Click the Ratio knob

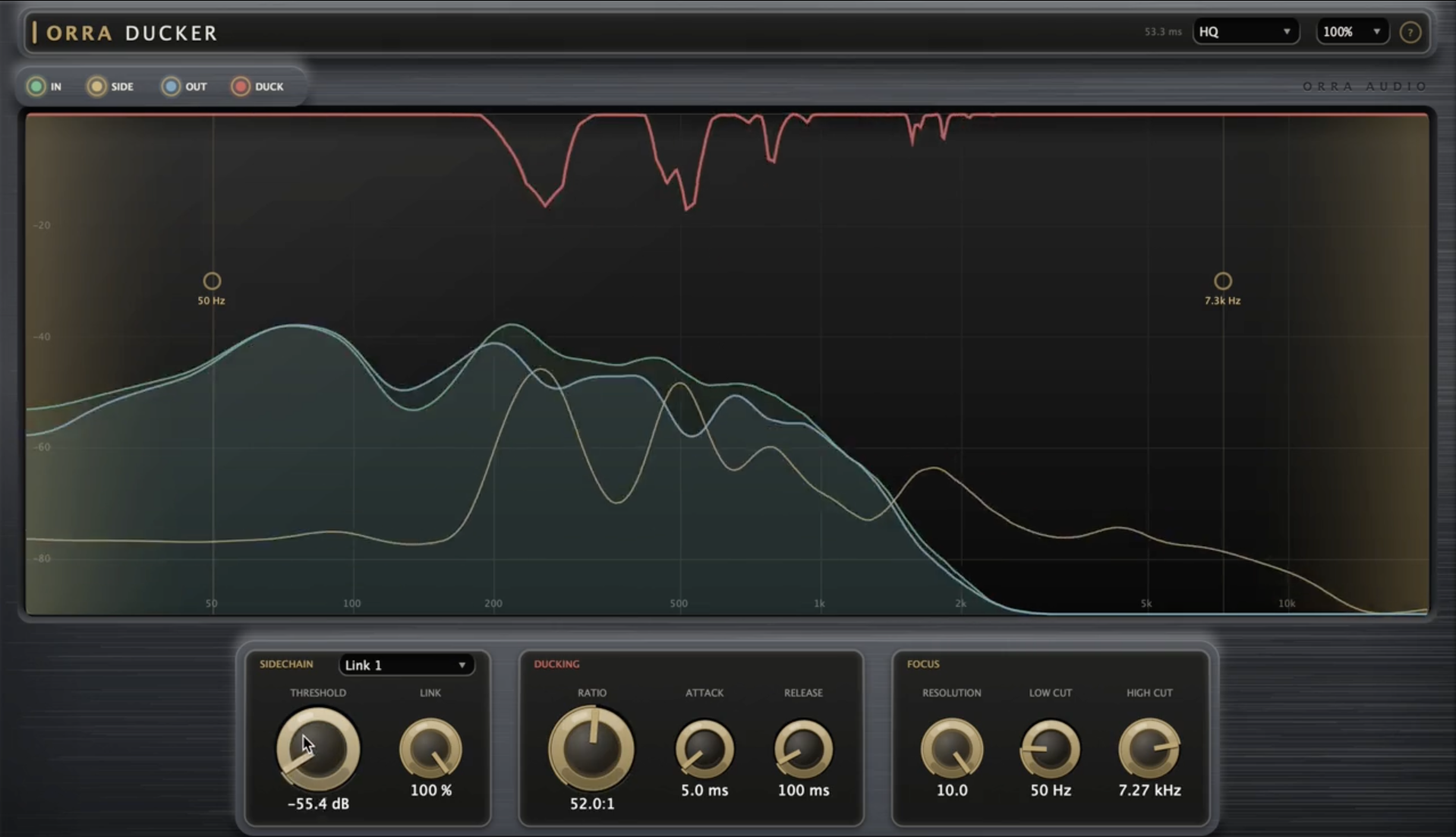591,749
